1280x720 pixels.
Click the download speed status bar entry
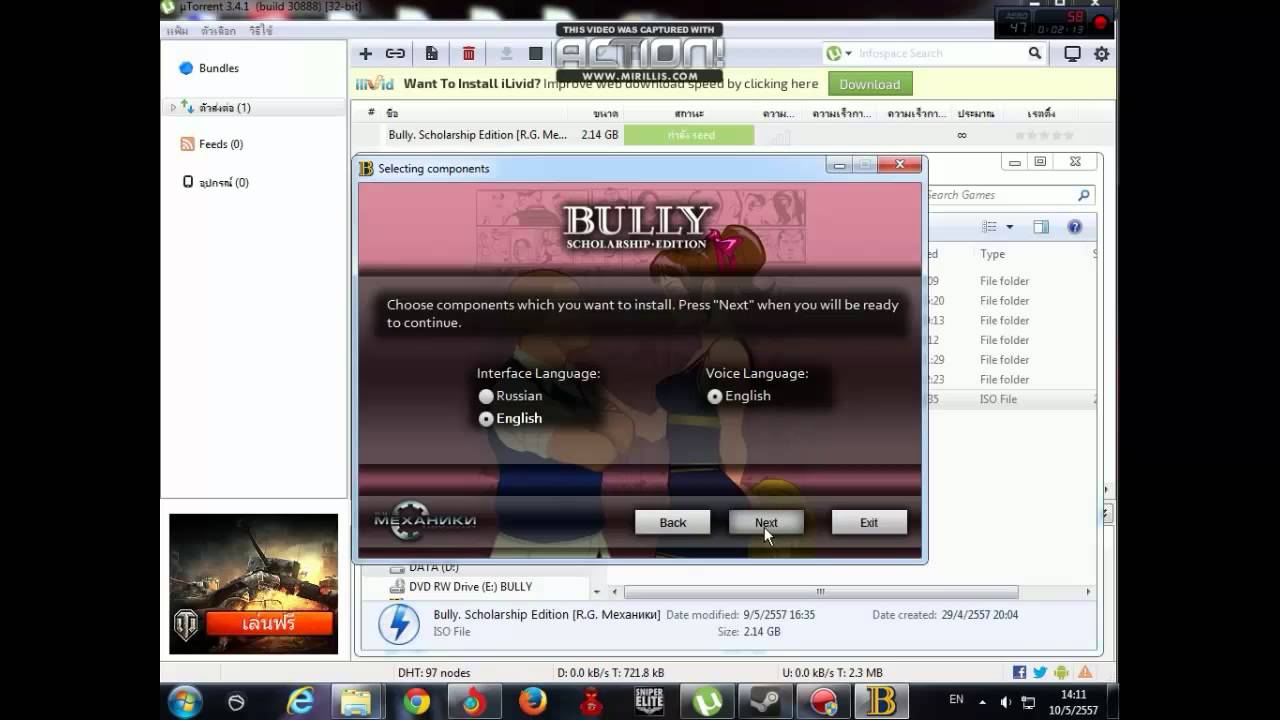click(x=610, y=673)
